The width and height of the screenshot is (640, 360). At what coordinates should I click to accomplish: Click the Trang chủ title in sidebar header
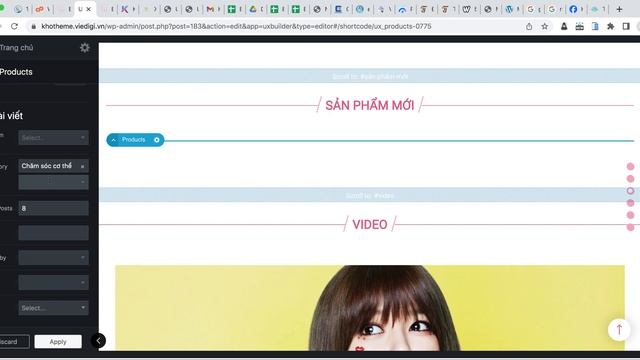(x=16, y=48)
